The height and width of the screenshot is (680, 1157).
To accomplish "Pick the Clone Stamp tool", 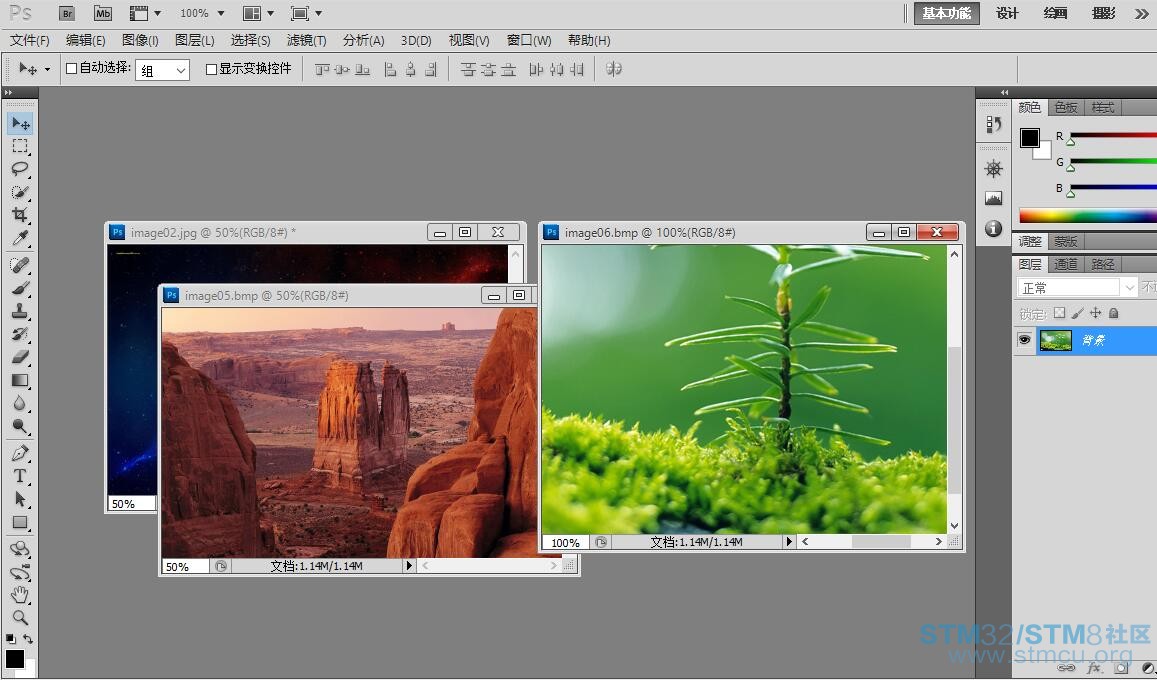I will click(x=20, y=310).
